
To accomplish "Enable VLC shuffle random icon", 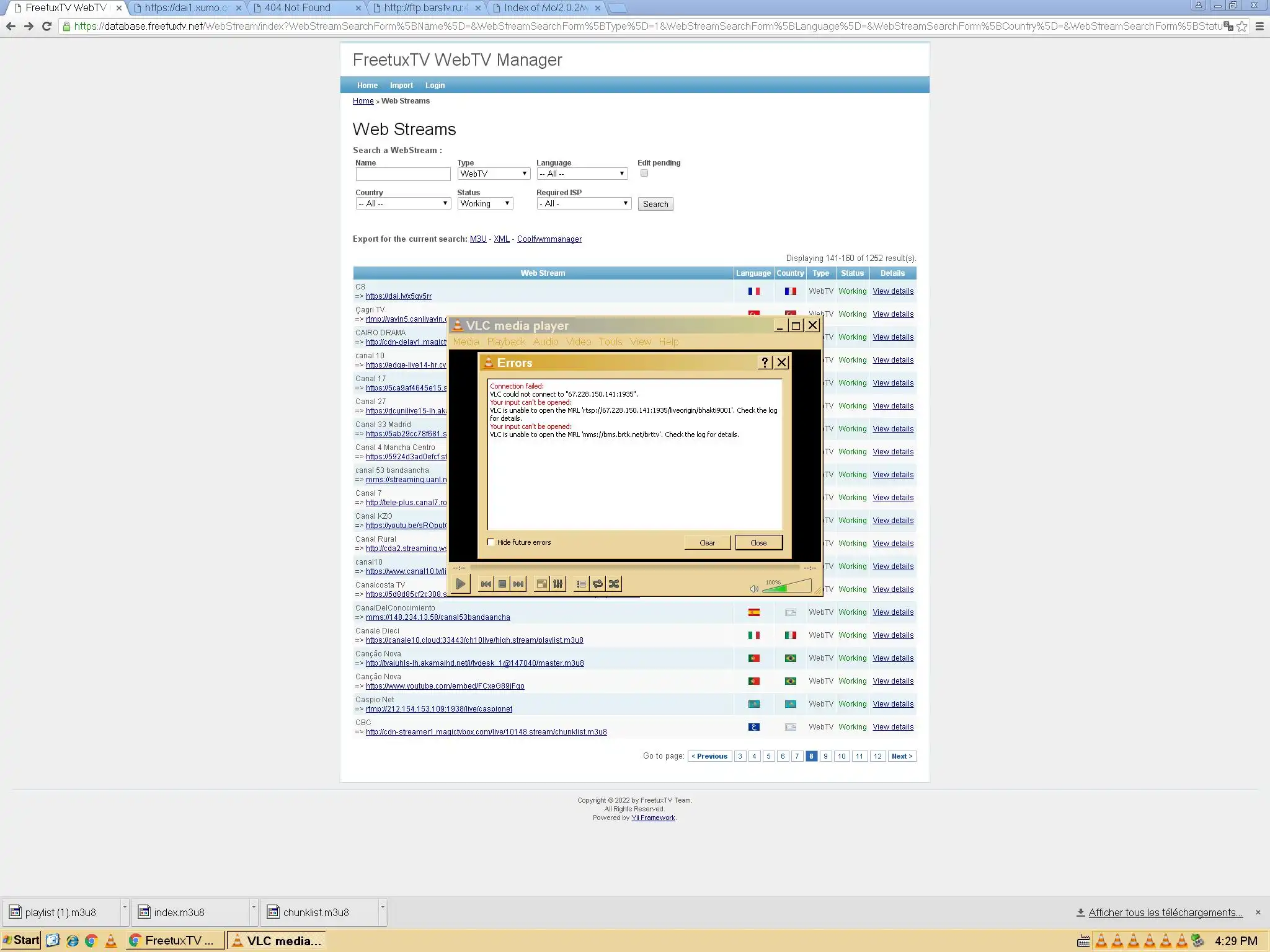I will pos(613,584).
